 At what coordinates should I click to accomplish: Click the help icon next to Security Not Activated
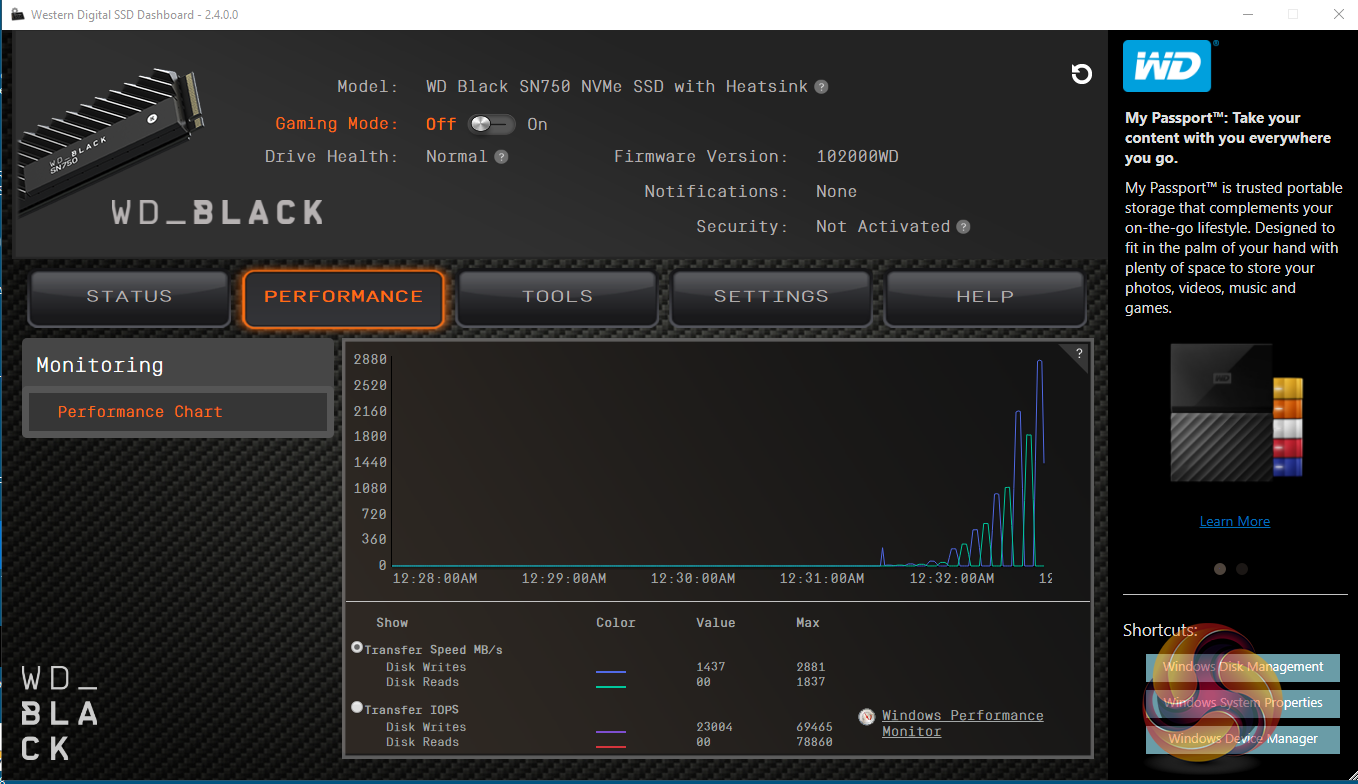tap(963, 227)
